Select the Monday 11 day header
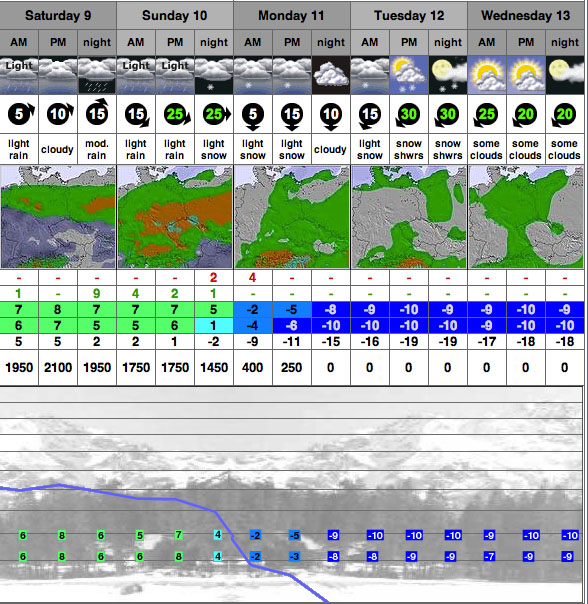 tap(292, 15)
